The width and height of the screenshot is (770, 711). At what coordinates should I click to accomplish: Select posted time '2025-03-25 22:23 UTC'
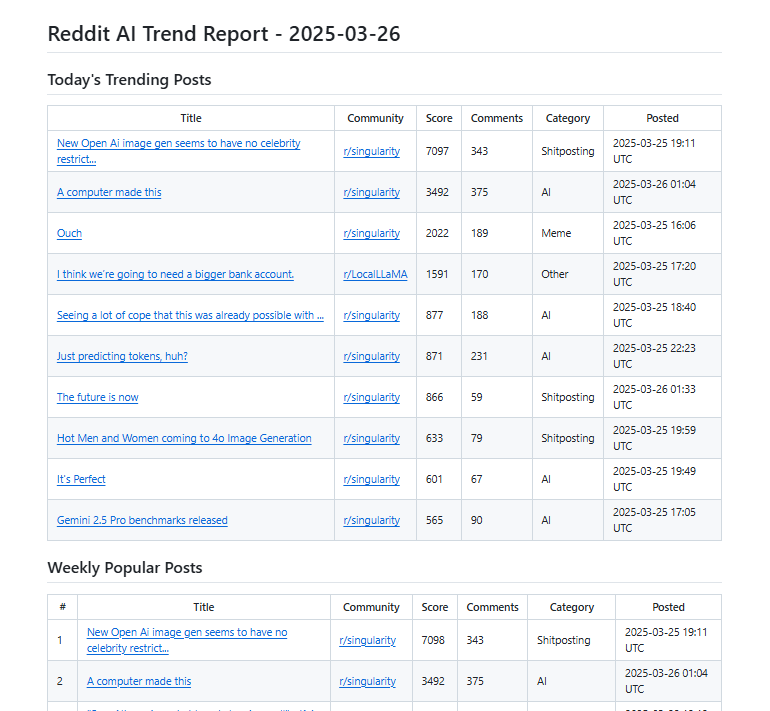[654, 356]
